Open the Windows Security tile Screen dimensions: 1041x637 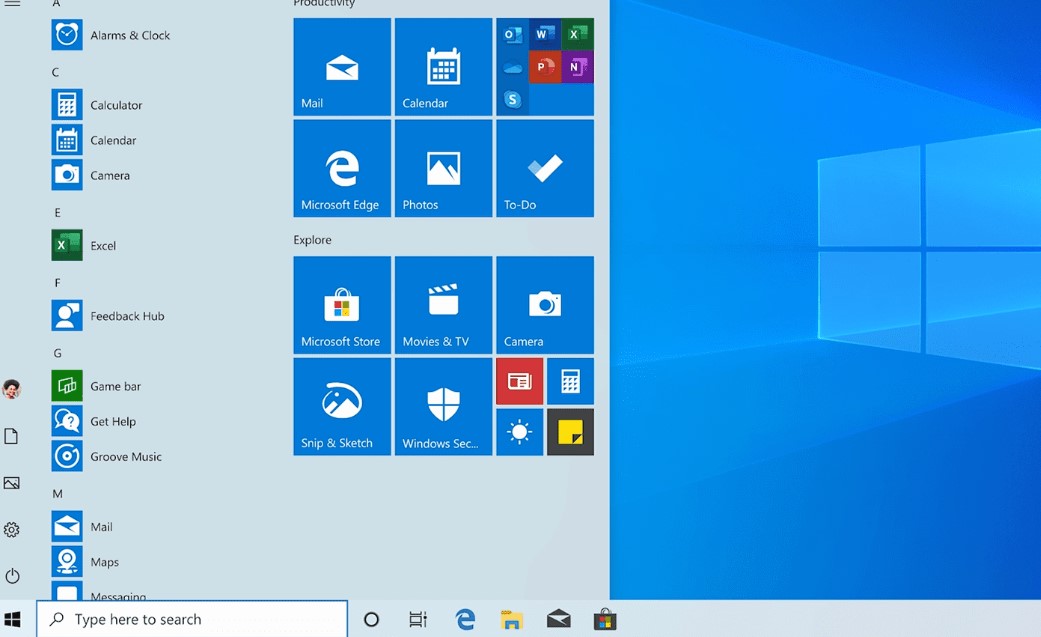(443, 407)
